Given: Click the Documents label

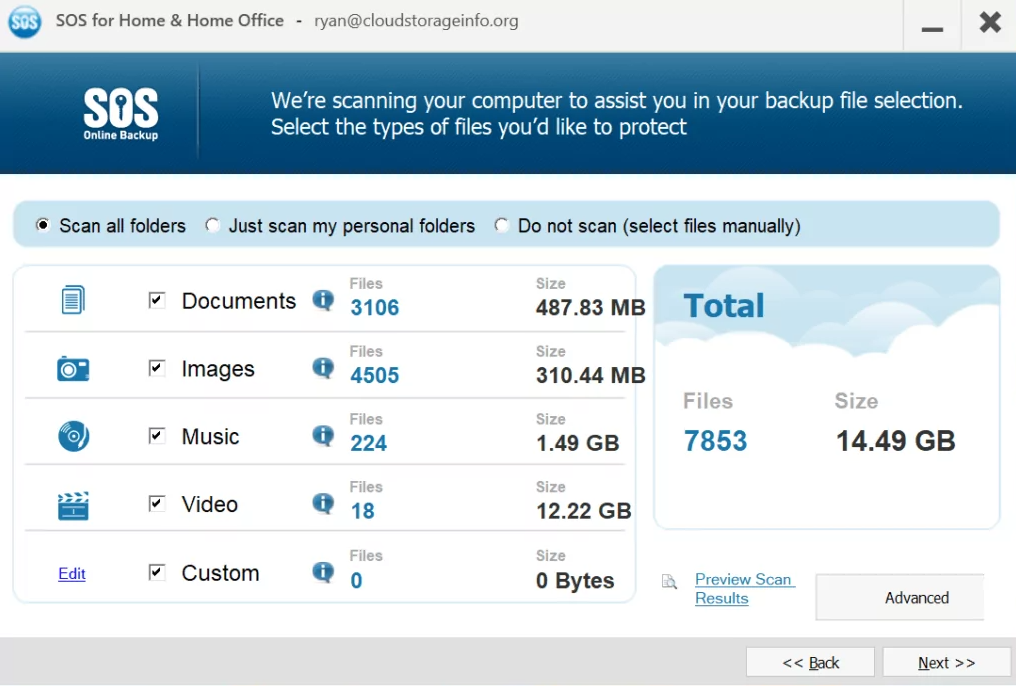Looking at the screenshot, I should [x=238, y=301].
